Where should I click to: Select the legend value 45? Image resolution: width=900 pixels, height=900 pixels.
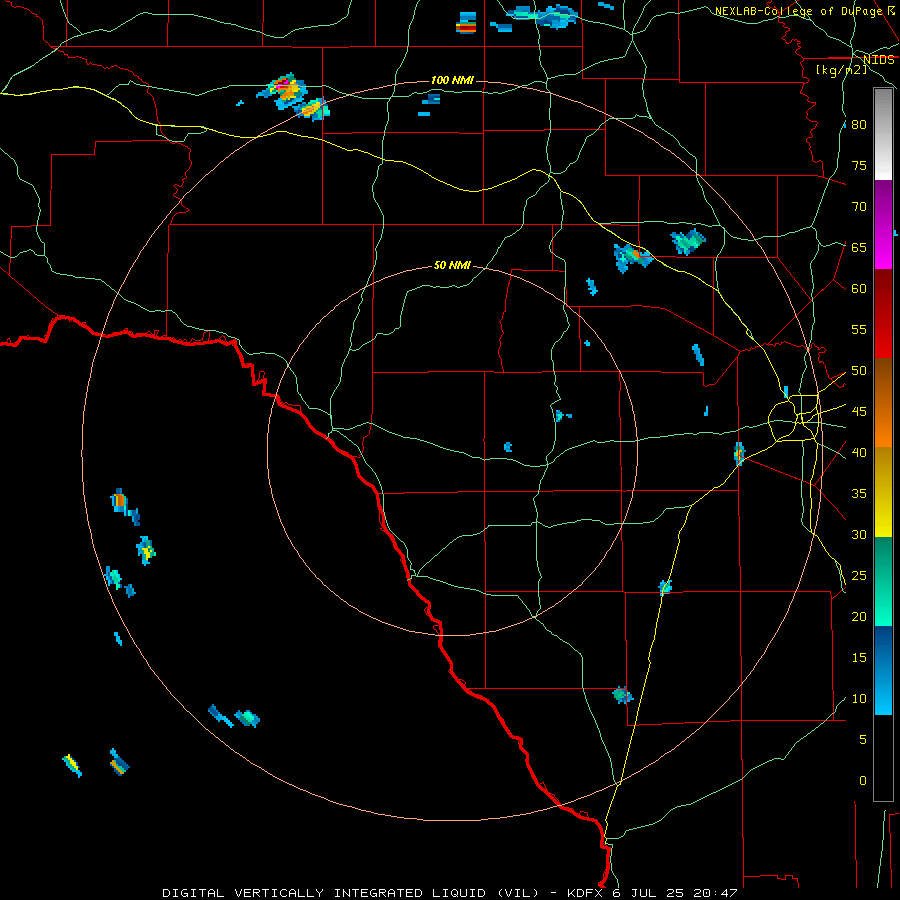[859, 412]
